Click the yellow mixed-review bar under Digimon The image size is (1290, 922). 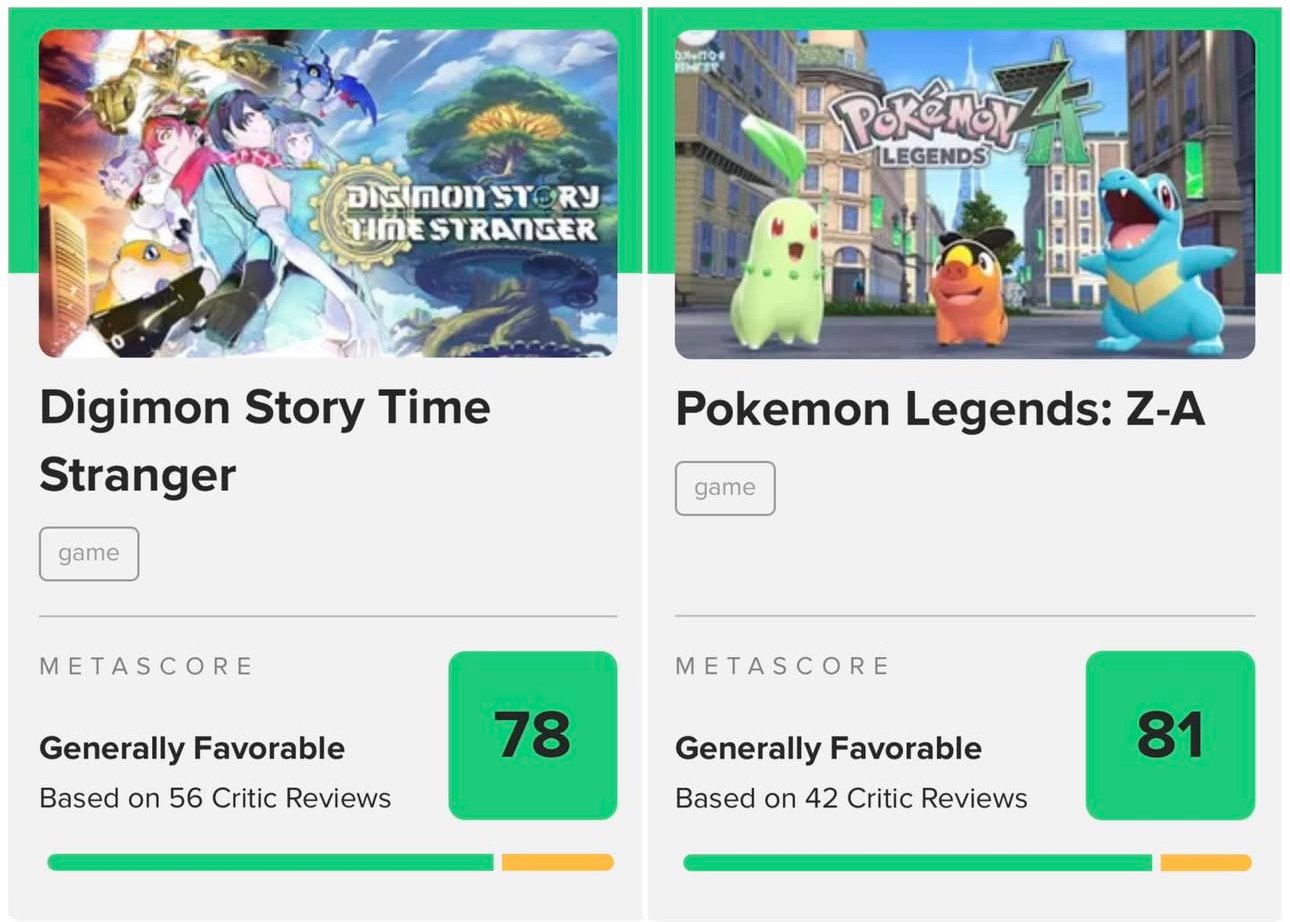coord(557,862)
